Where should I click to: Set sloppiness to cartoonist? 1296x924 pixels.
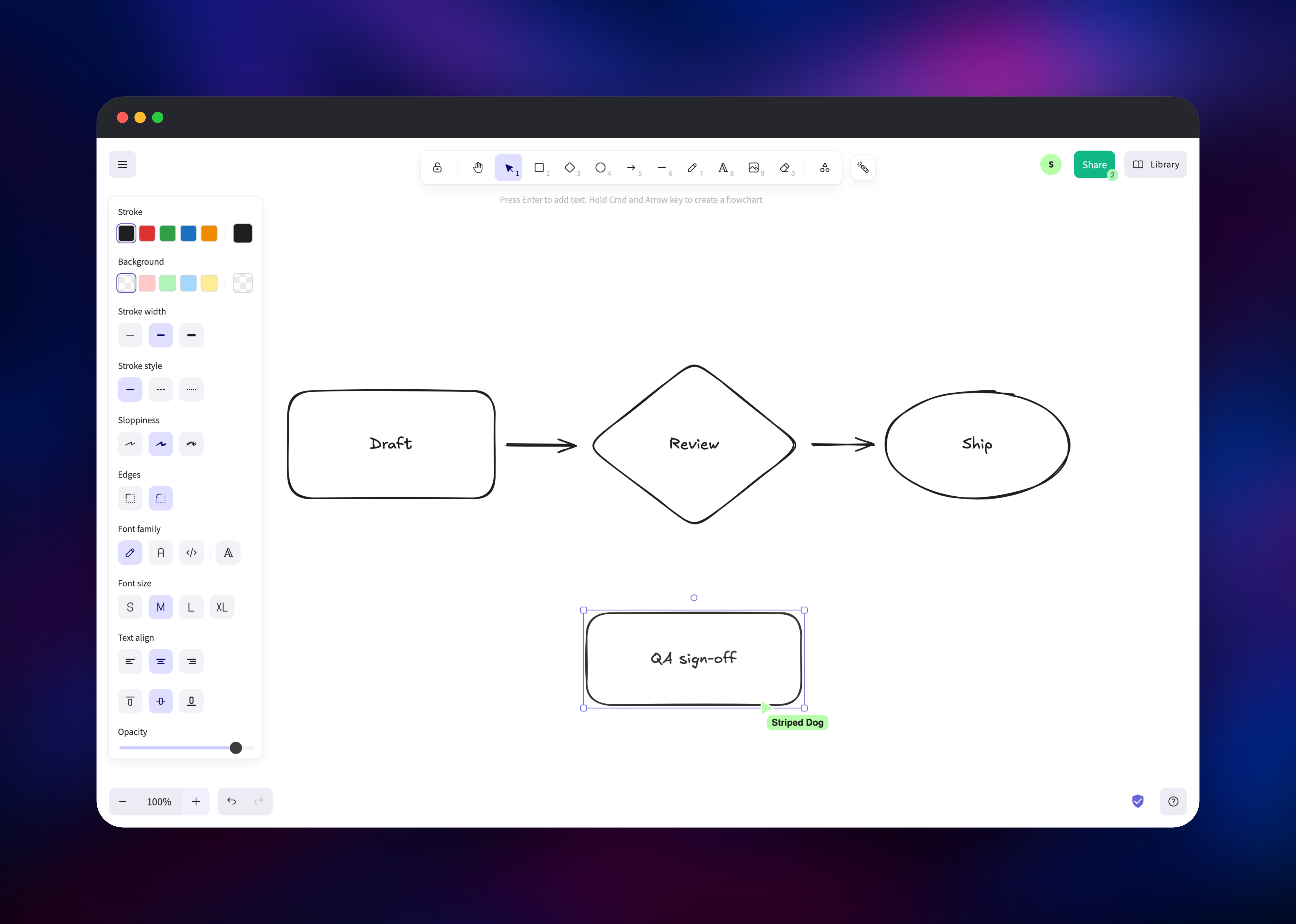click(x=191, y=444)
